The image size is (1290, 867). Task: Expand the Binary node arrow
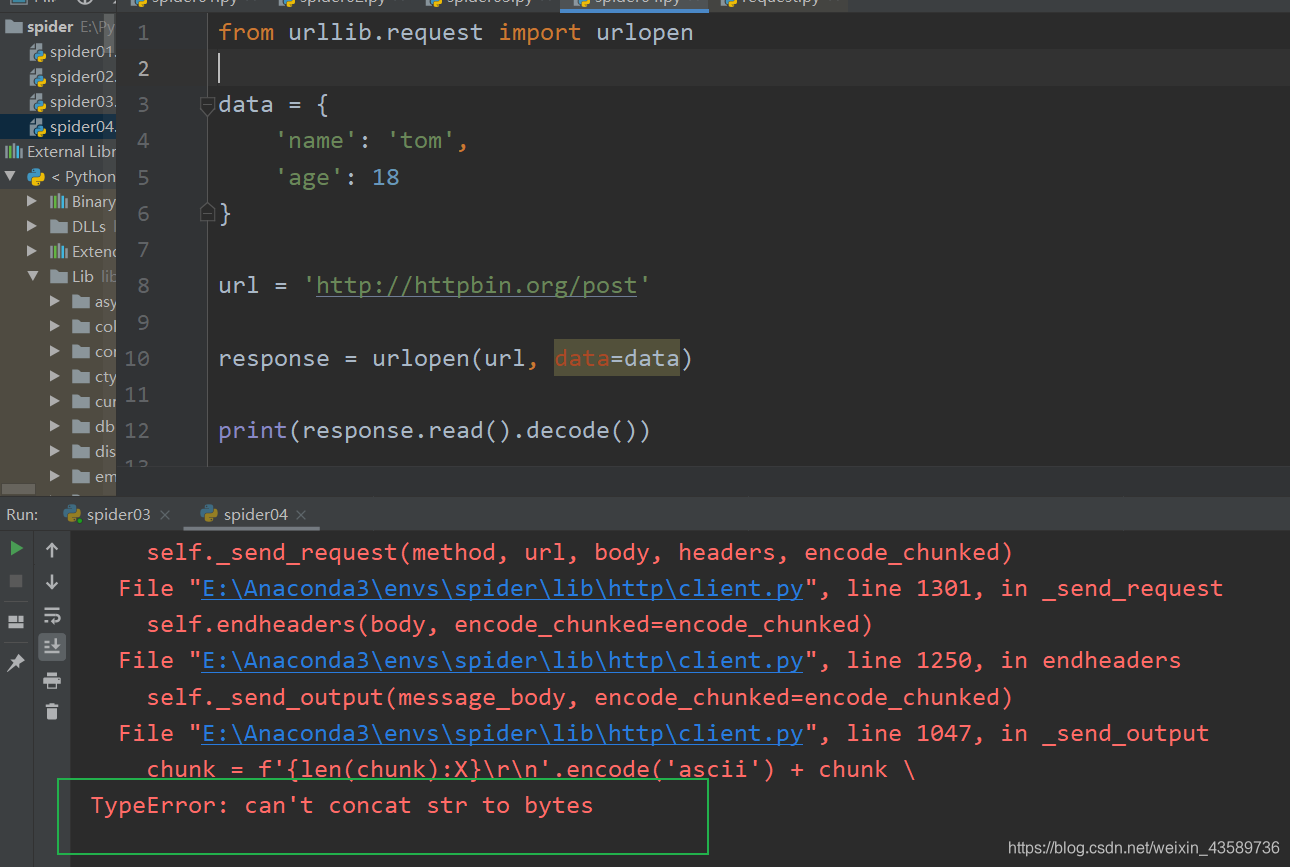(x=33, y=202)
